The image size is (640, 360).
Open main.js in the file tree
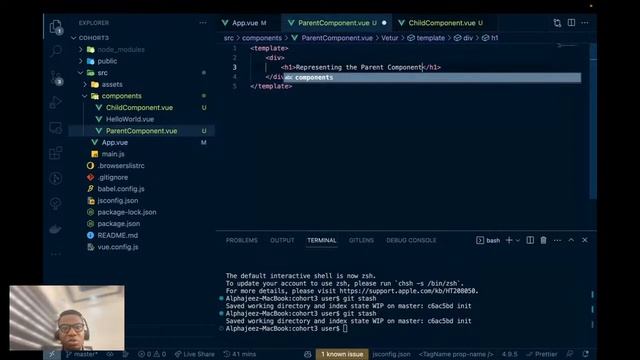point(113,154)
